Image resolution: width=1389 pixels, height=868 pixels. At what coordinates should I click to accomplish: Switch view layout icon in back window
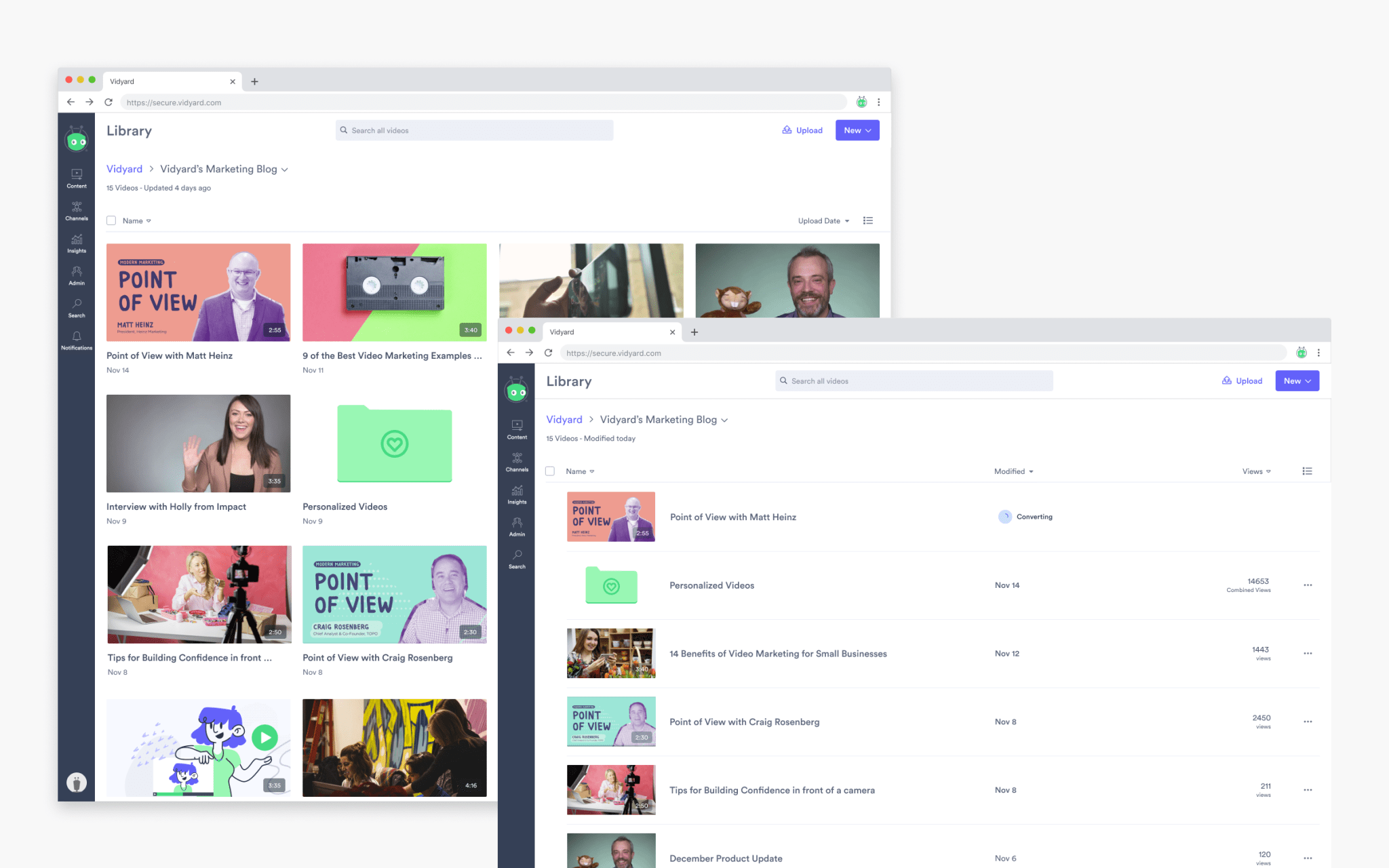coord(868,220)
